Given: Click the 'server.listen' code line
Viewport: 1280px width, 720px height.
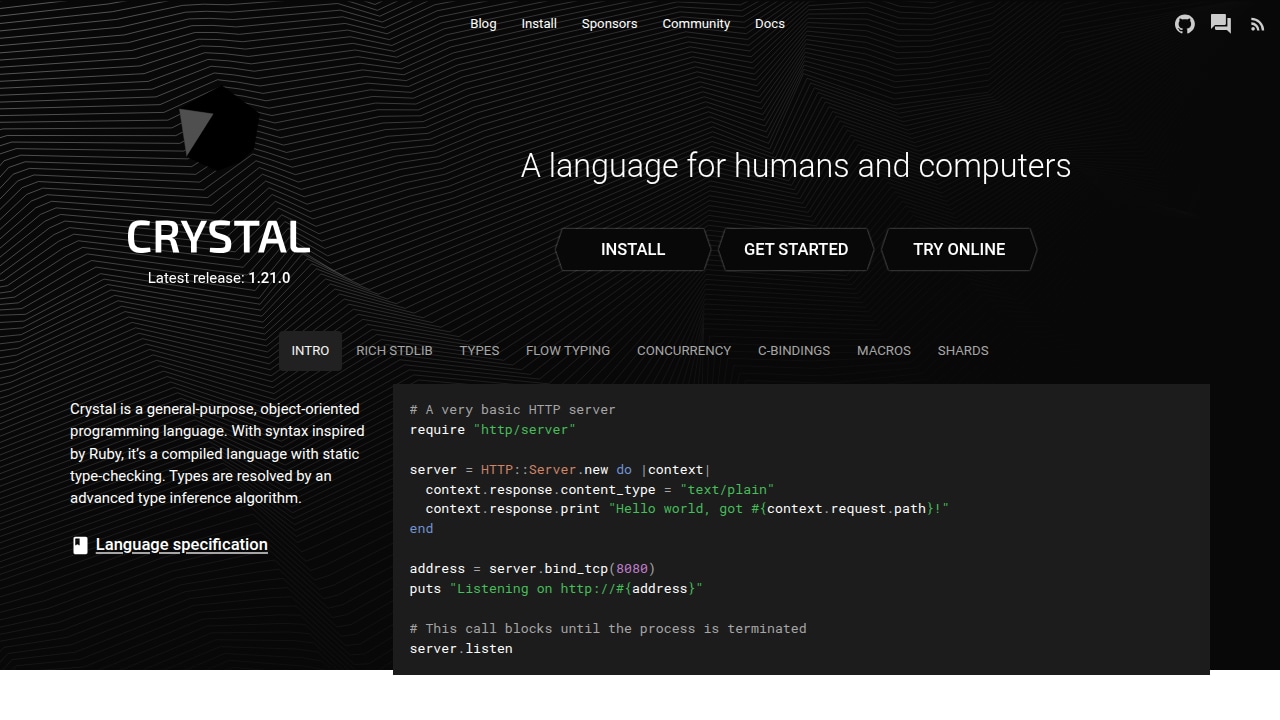Looking at the screenshot, I should [x=461, y=649].
